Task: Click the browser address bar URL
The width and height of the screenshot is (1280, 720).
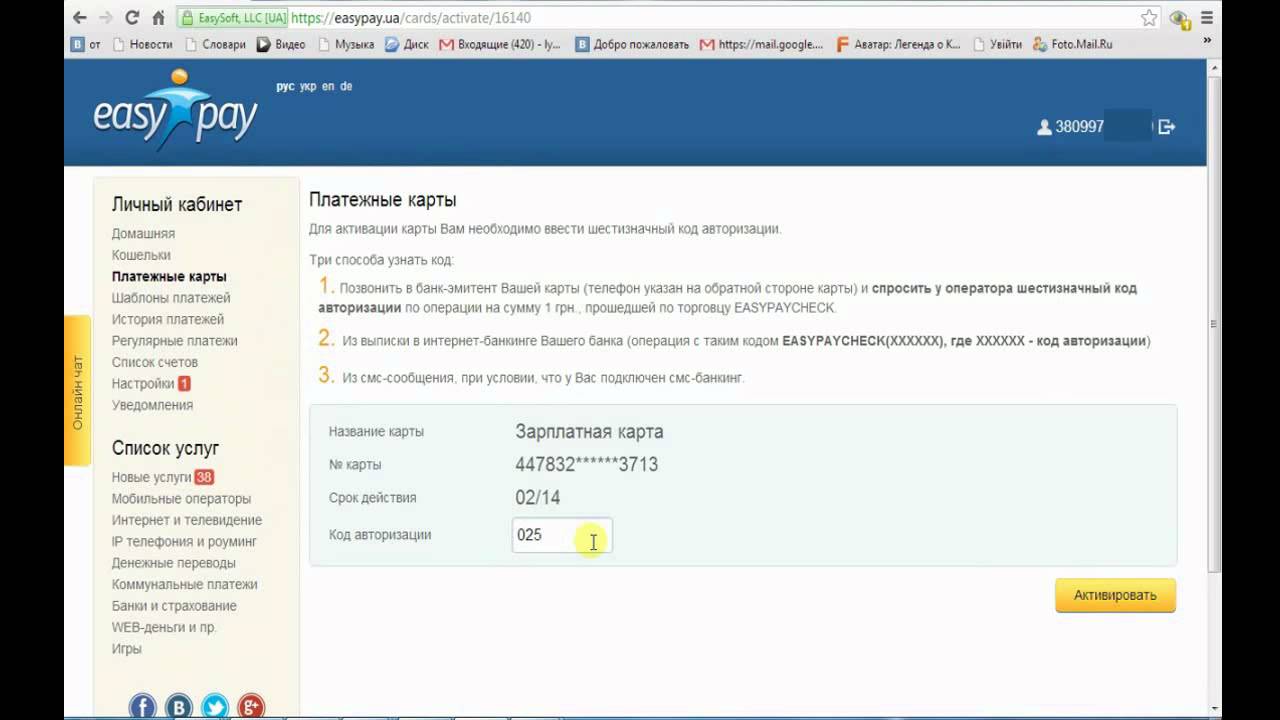Action: (x=411, y=18)
